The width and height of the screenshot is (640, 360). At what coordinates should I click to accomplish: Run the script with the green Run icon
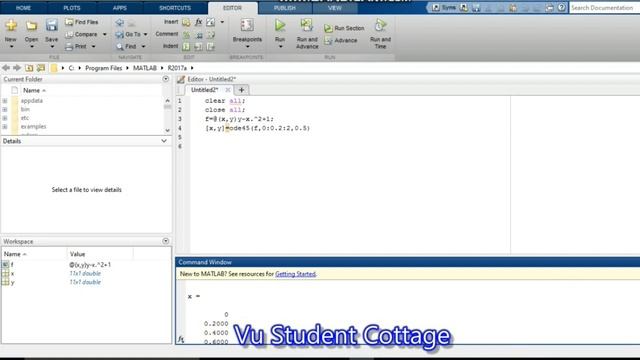(280, 25)
